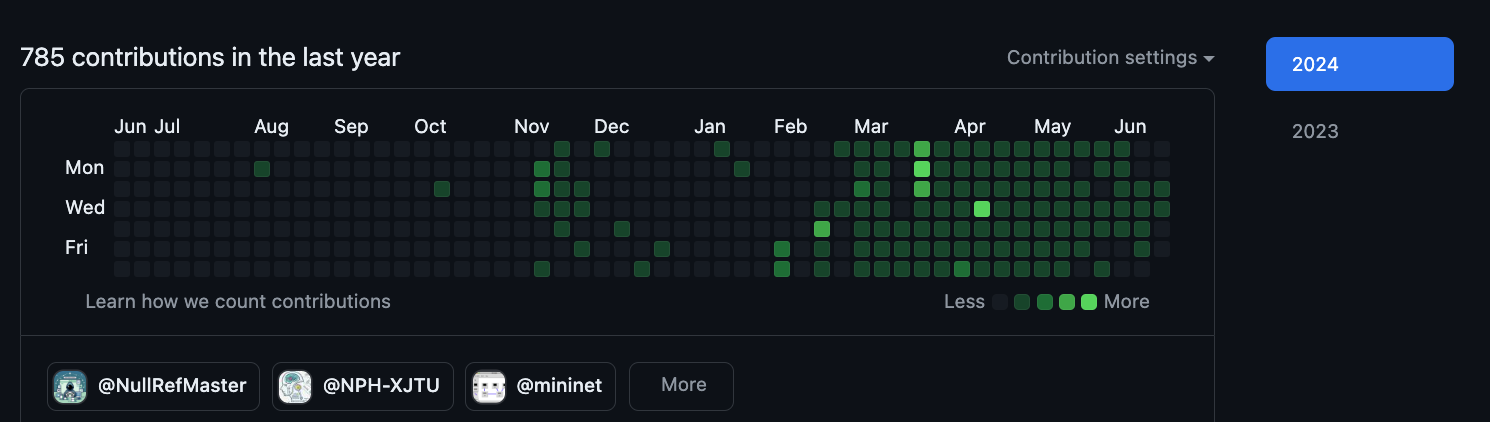Click the caret arrow beside Contribution settings
The height and width of the screenshot is (422, 1490).
click(x=1209, y=59)
